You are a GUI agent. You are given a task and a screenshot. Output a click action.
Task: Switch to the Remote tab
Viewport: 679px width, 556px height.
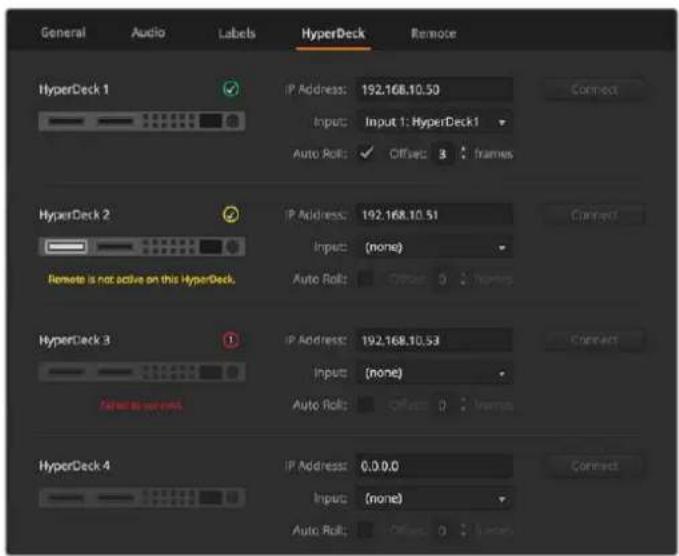click(x=433, y=33)
